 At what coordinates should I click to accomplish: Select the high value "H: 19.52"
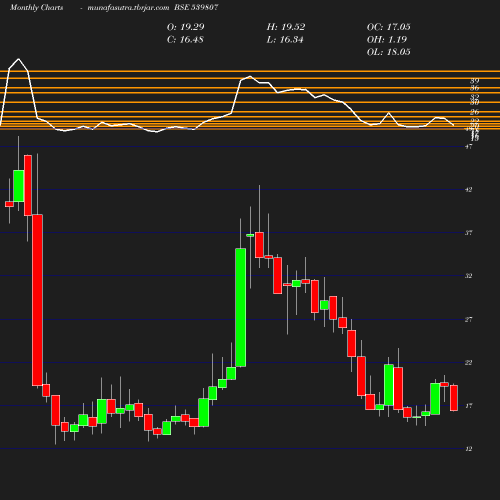[x=286, y=27]
